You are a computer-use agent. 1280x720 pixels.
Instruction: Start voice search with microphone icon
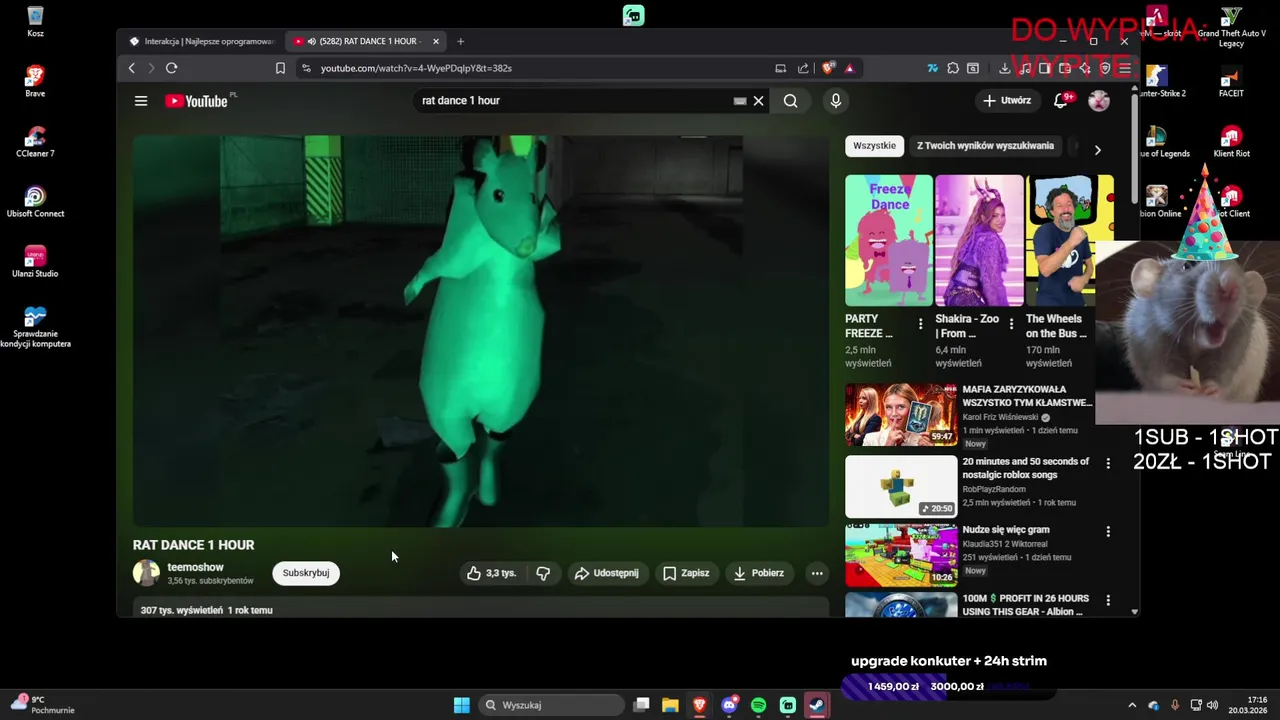836,101
